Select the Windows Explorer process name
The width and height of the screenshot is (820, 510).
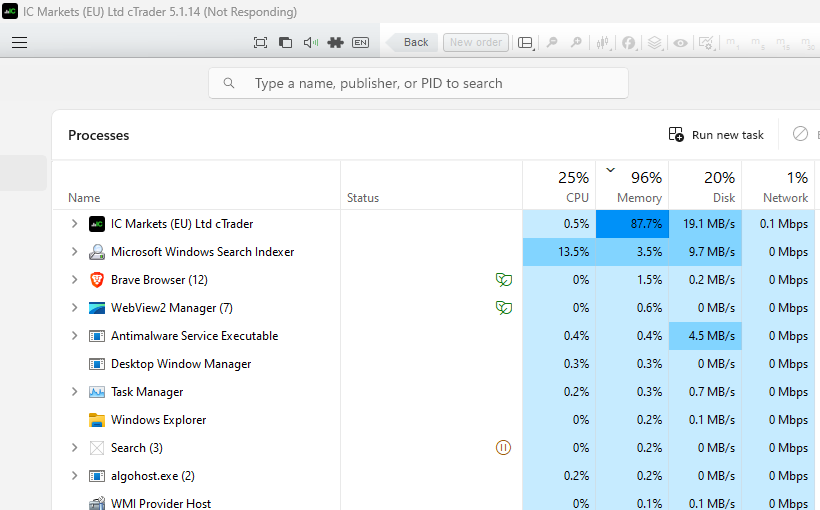tap(158, 420)
